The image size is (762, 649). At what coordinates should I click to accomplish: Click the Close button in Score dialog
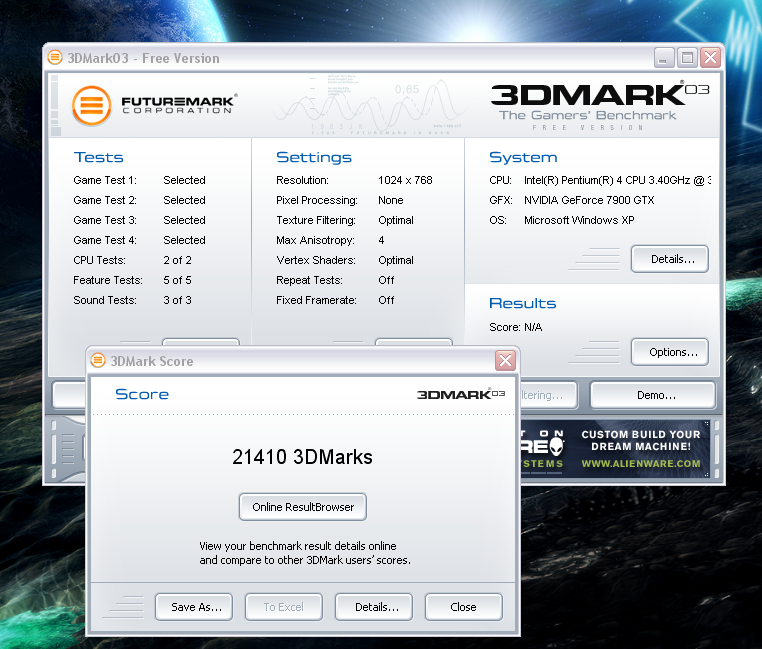point(464,607)
